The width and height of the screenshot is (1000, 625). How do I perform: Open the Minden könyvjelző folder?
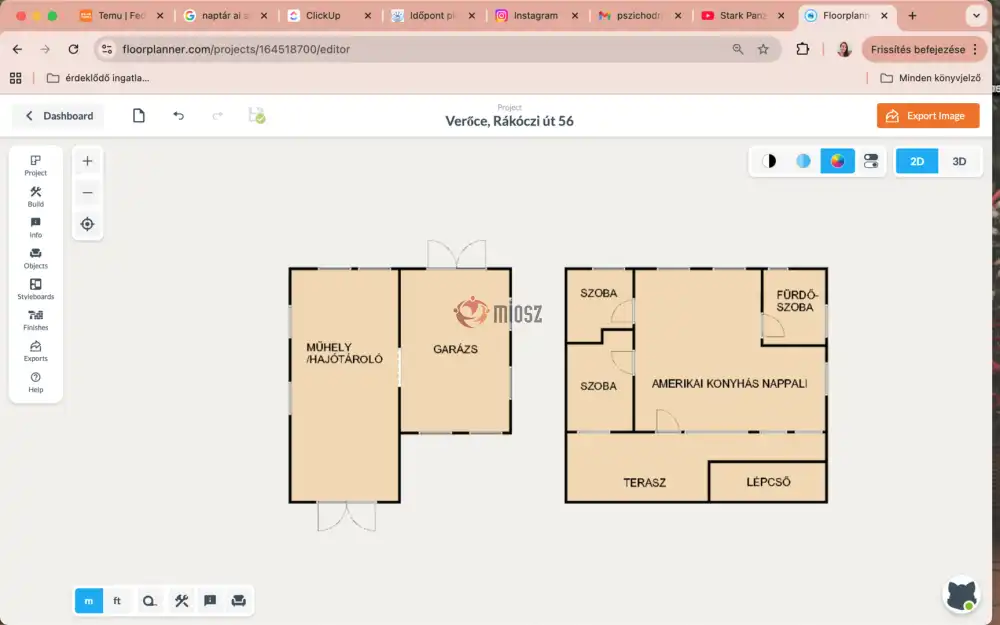click(930, 78)
